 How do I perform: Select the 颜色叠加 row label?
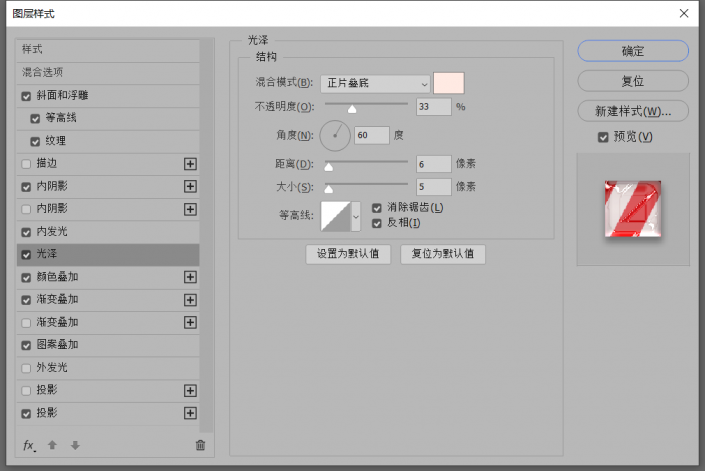[57, 277]
